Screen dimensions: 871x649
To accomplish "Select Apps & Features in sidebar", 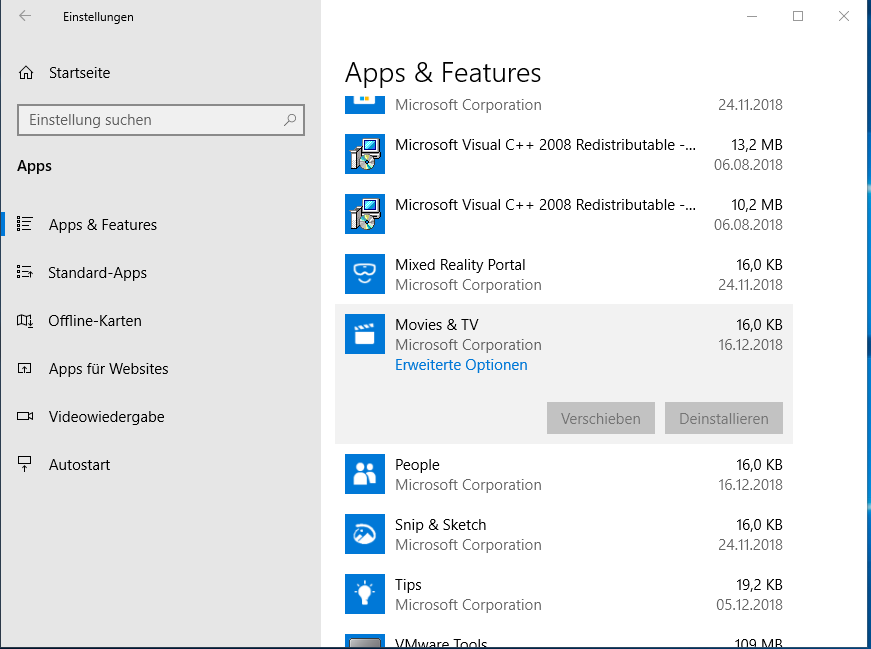I will pyautogui.click(x=102, y=225).
